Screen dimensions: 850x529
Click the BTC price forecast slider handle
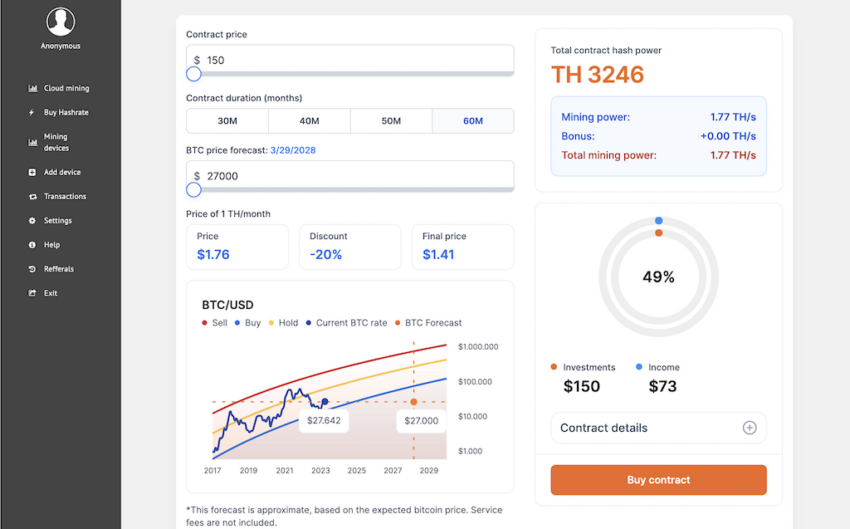[x=194, y=190]
